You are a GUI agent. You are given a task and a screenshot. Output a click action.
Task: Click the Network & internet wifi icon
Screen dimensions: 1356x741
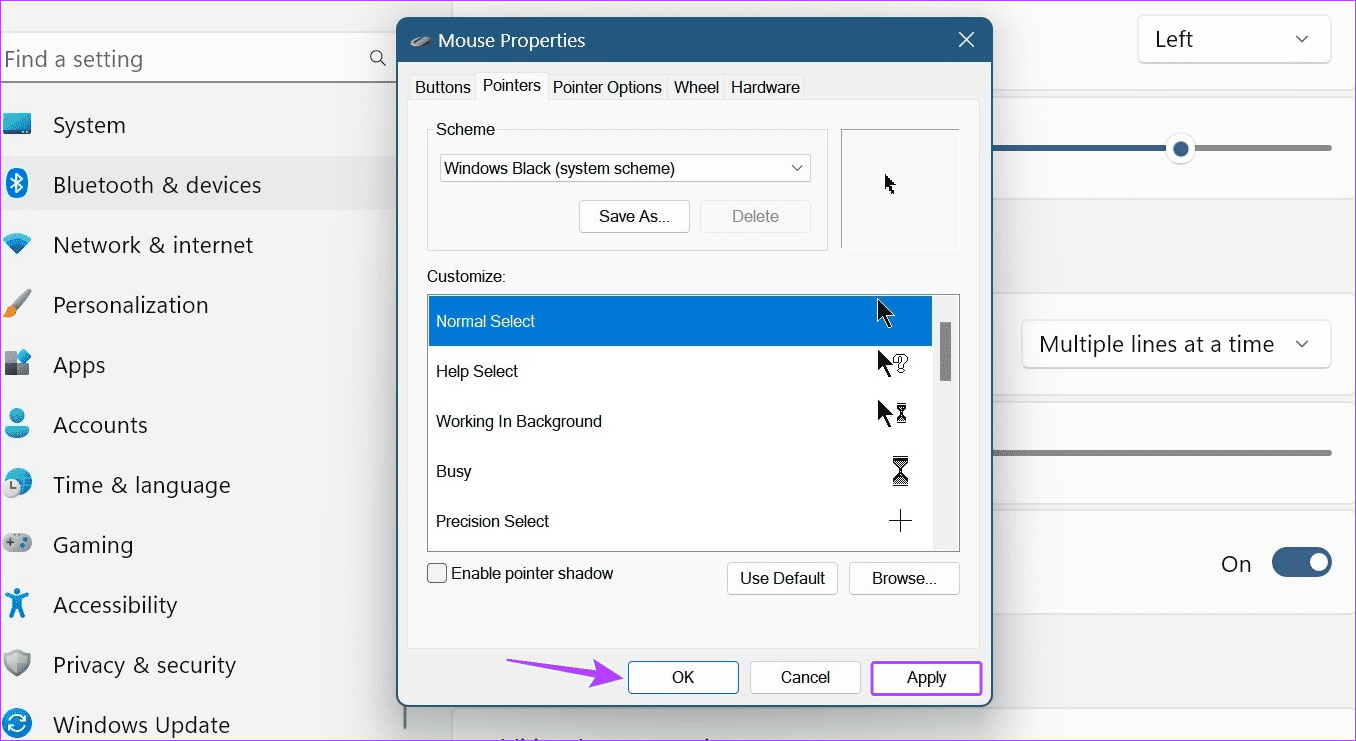17,244
